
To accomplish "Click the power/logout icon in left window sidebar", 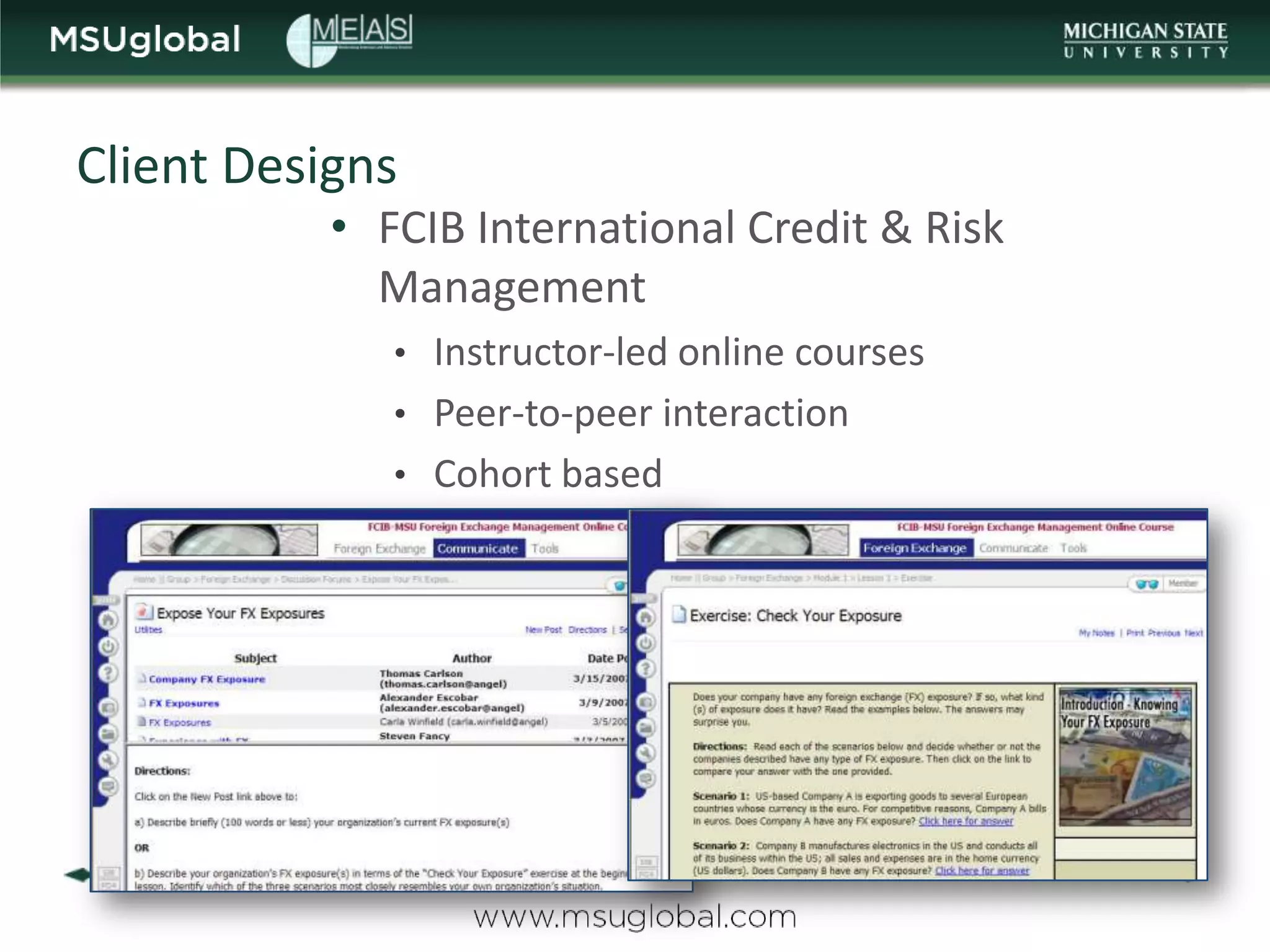I will pos(109,646).
